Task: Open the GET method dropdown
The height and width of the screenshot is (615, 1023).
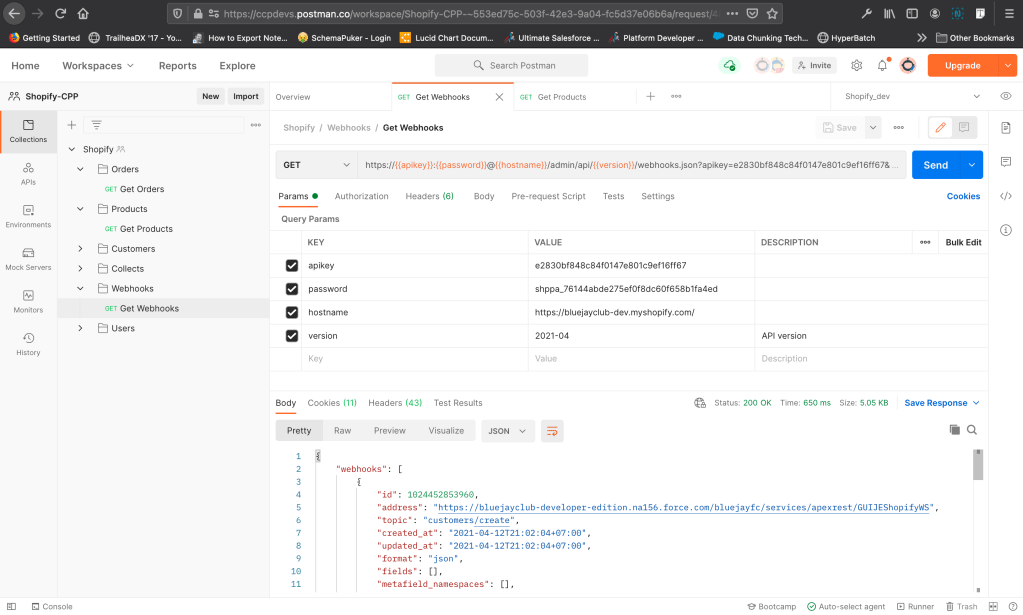Action: coord(315,165)
